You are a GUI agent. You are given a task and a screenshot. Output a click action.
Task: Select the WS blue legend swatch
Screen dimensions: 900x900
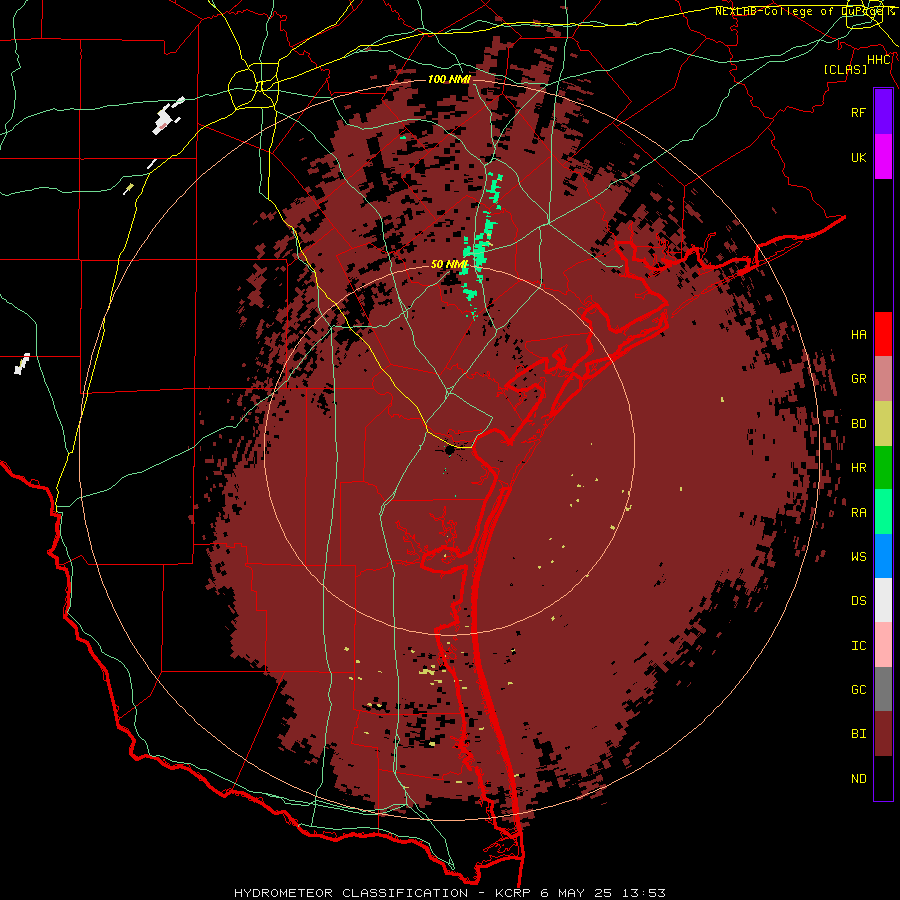click(x=883, y=556)
